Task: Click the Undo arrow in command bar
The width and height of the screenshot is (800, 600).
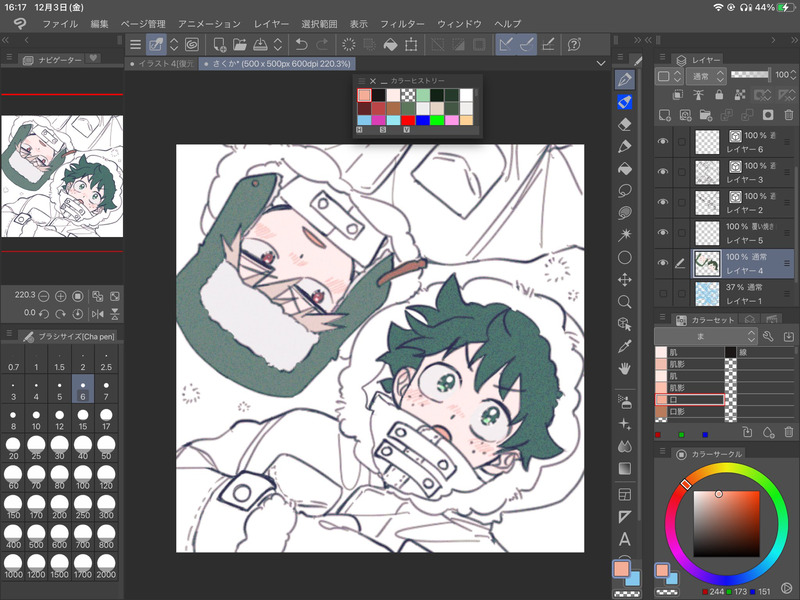Action: [301, 45]
